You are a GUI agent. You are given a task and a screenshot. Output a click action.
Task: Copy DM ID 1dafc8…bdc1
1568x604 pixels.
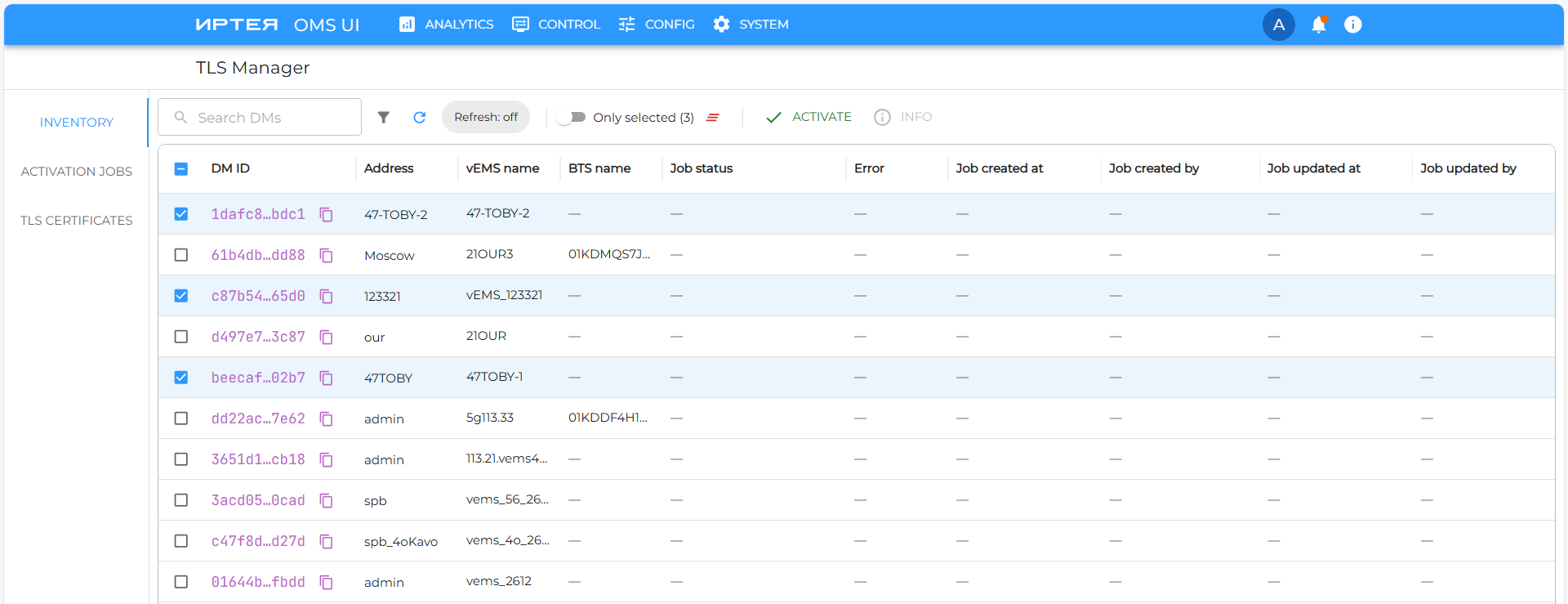pos(326,214)
